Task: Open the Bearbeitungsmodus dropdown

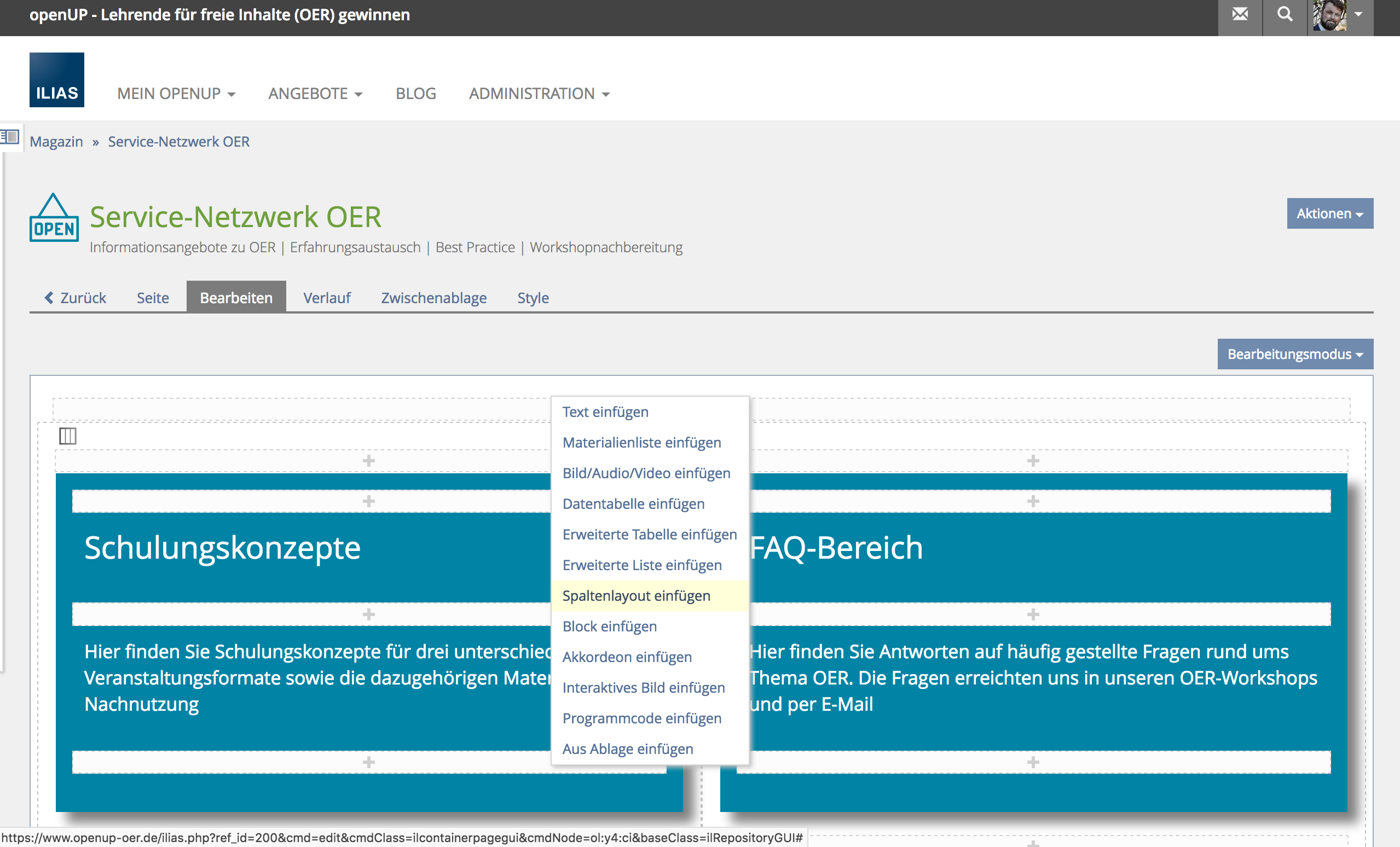Action: click(x=1295, y=354)
